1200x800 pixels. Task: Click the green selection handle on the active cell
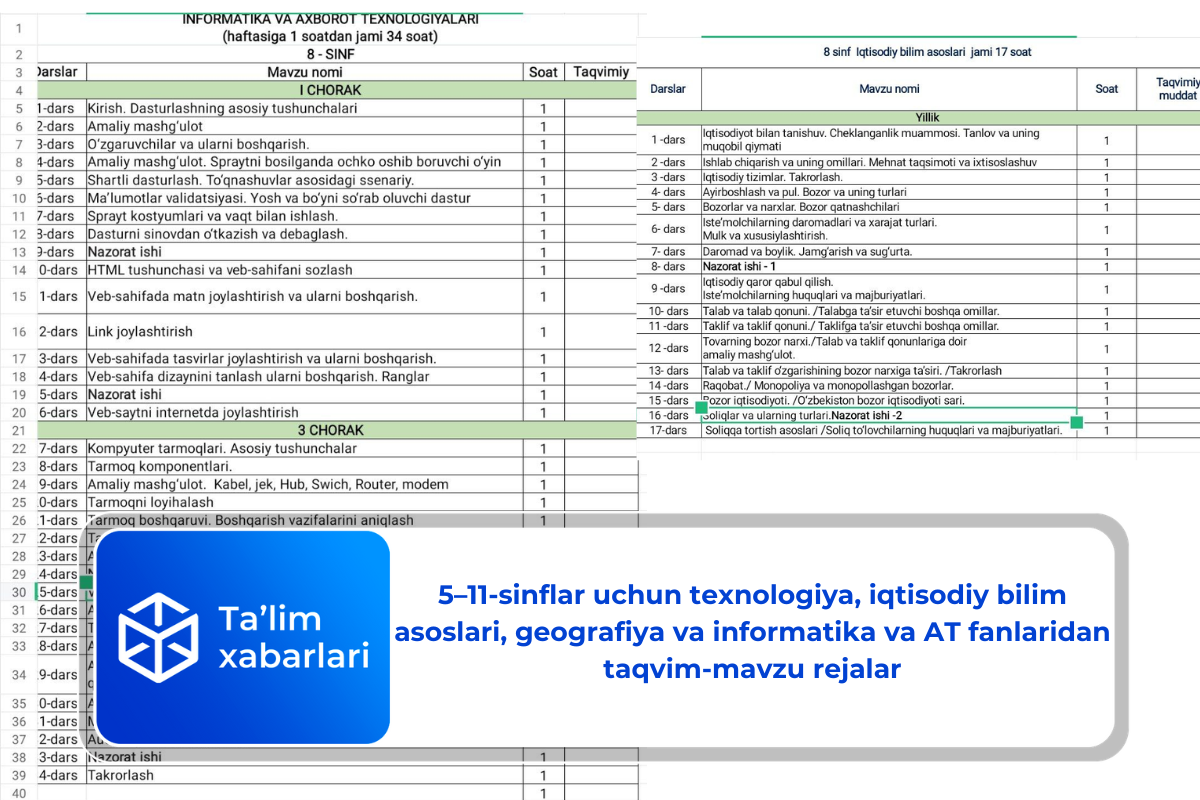(x=1076, y=423)
